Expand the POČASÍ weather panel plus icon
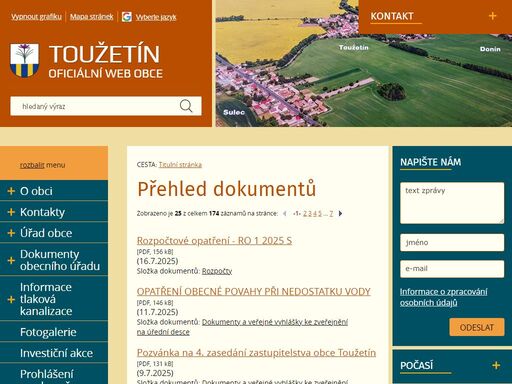This screenshot has width=512, height=384. point(496,365)
